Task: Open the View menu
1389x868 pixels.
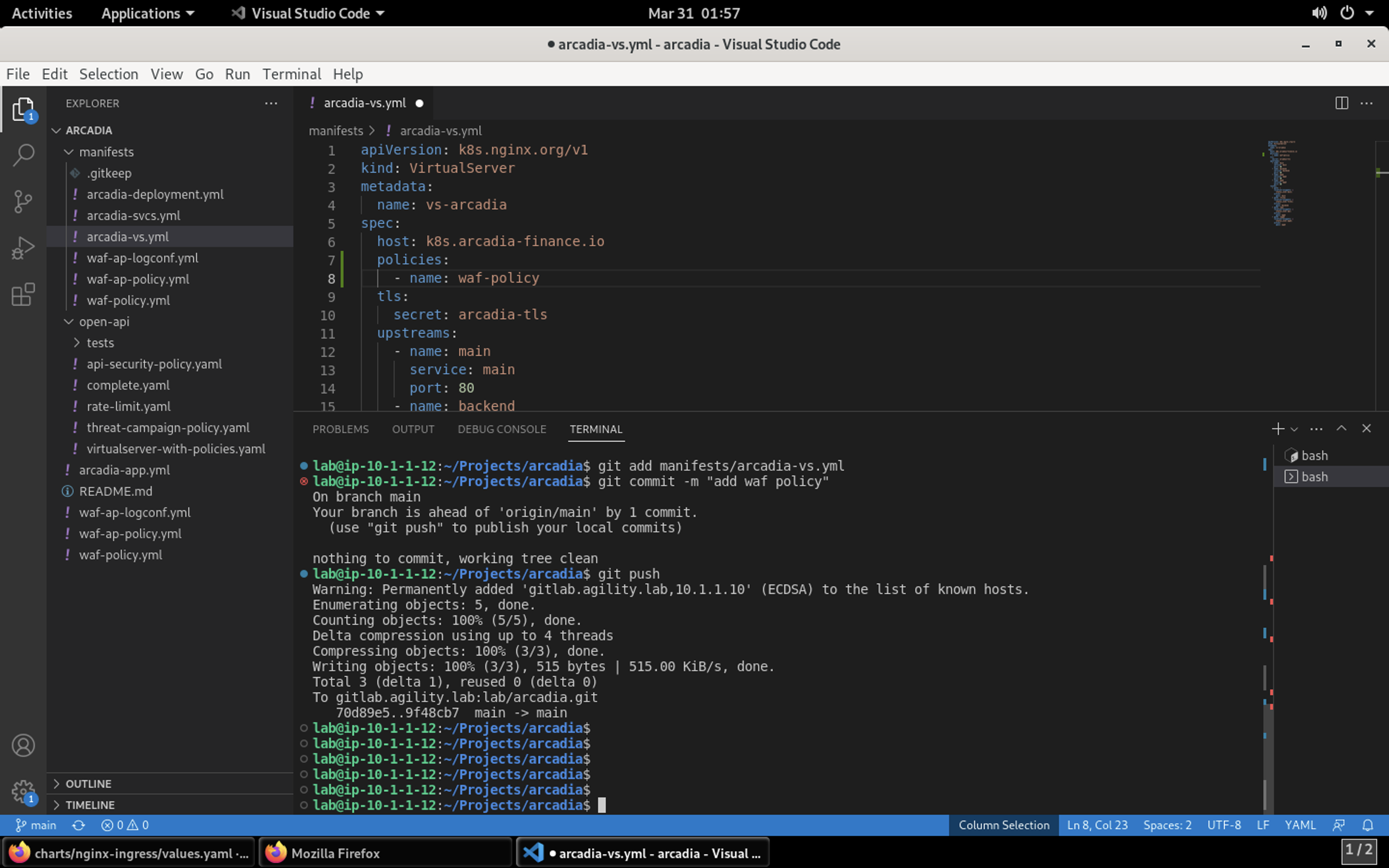Action: click(x=166, y=74)
